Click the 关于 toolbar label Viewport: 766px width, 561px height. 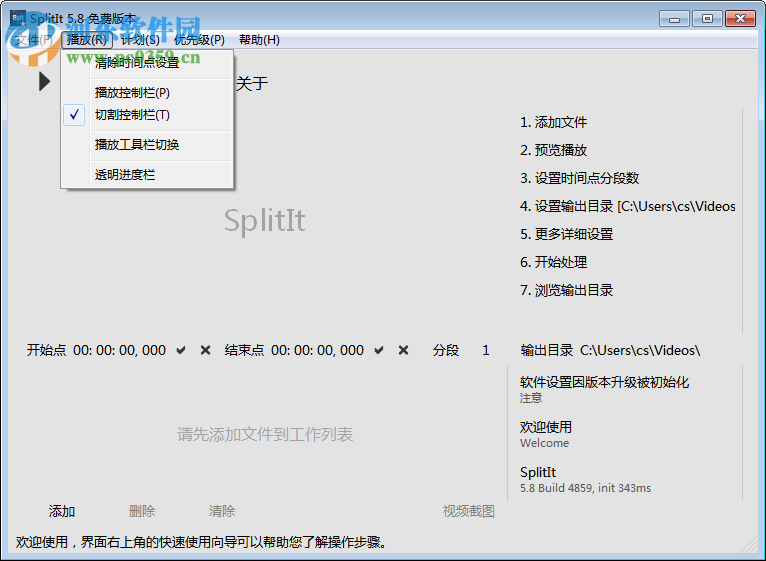click(x=252, y=84)
